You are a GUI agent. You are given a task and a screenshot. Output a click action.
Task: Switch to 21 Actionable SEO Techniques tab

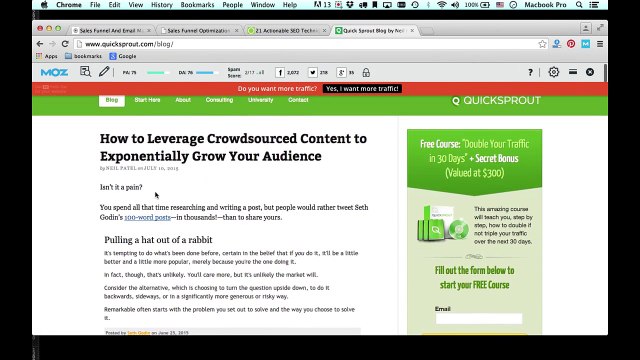(x=286, y=31)
